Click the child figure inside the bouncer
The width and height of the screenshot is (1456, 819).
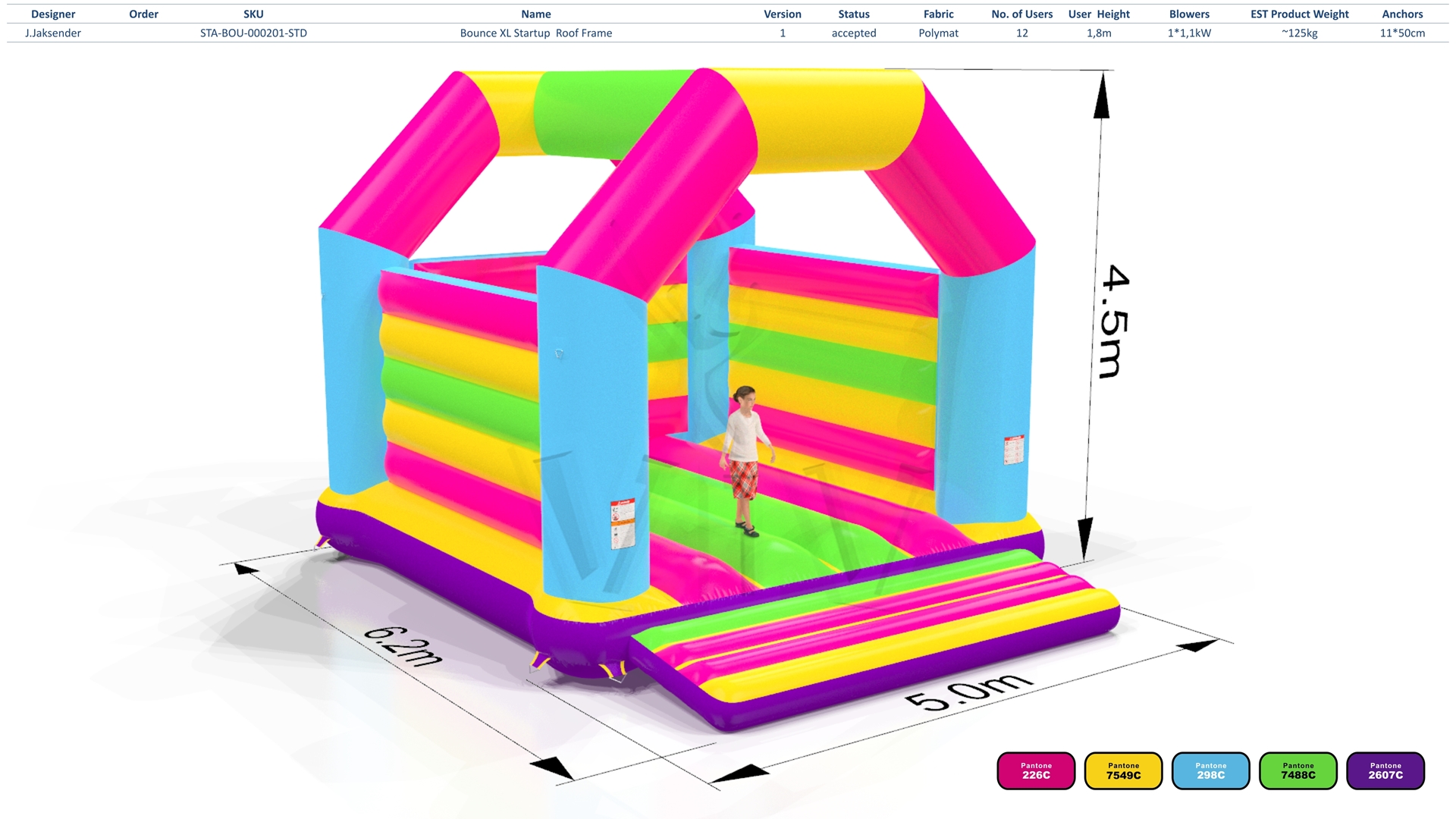pyautogui.click(x=746, y=461)
